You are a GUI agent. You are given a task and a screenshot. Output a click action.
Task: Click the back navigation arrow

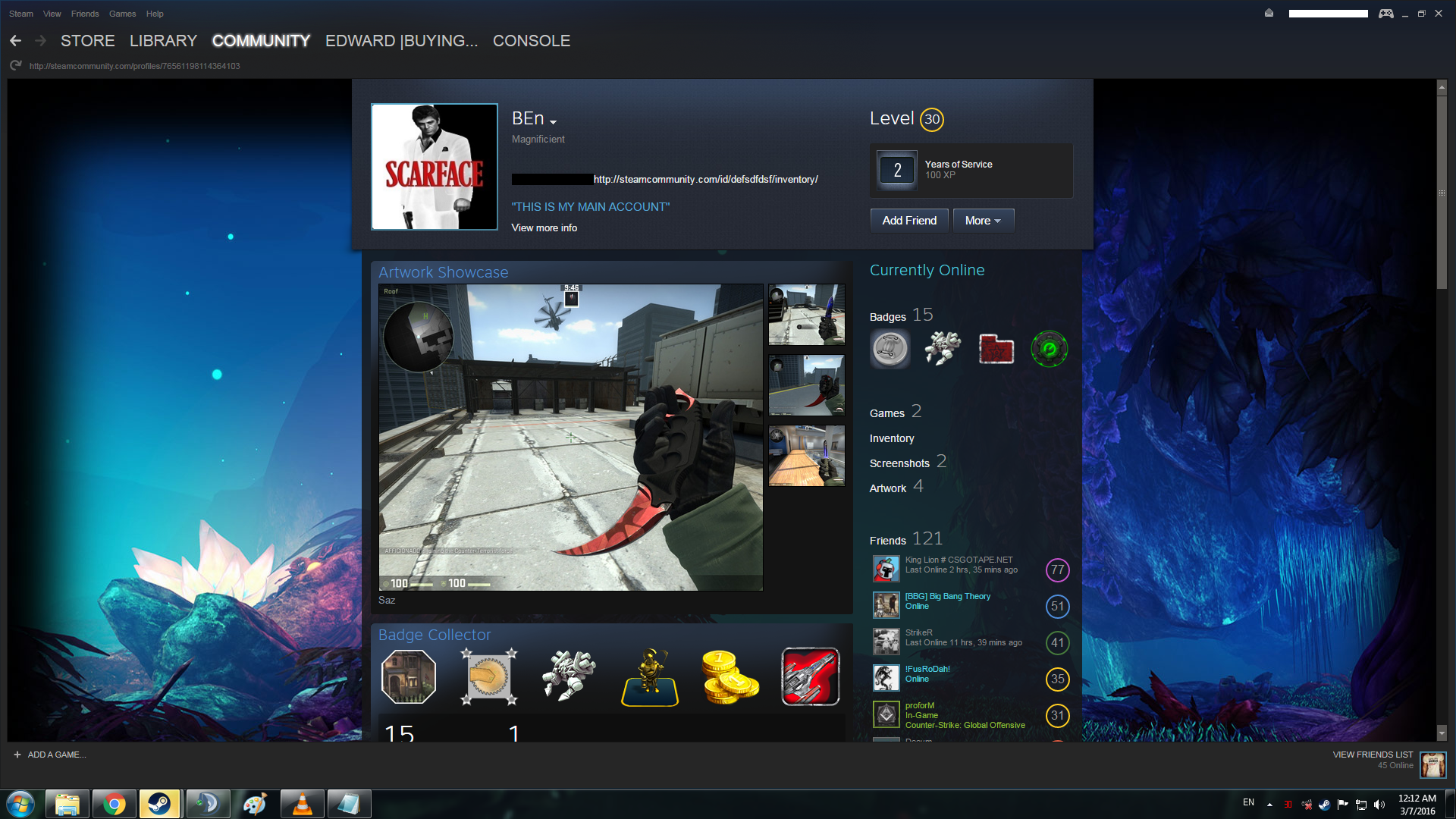pos(15,41)
